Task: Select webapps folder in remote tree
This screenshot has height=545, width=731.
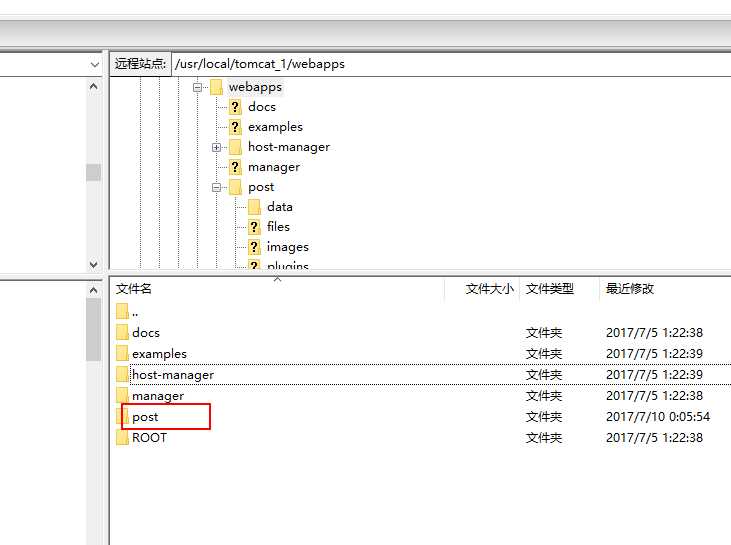Action: (255, 87)
